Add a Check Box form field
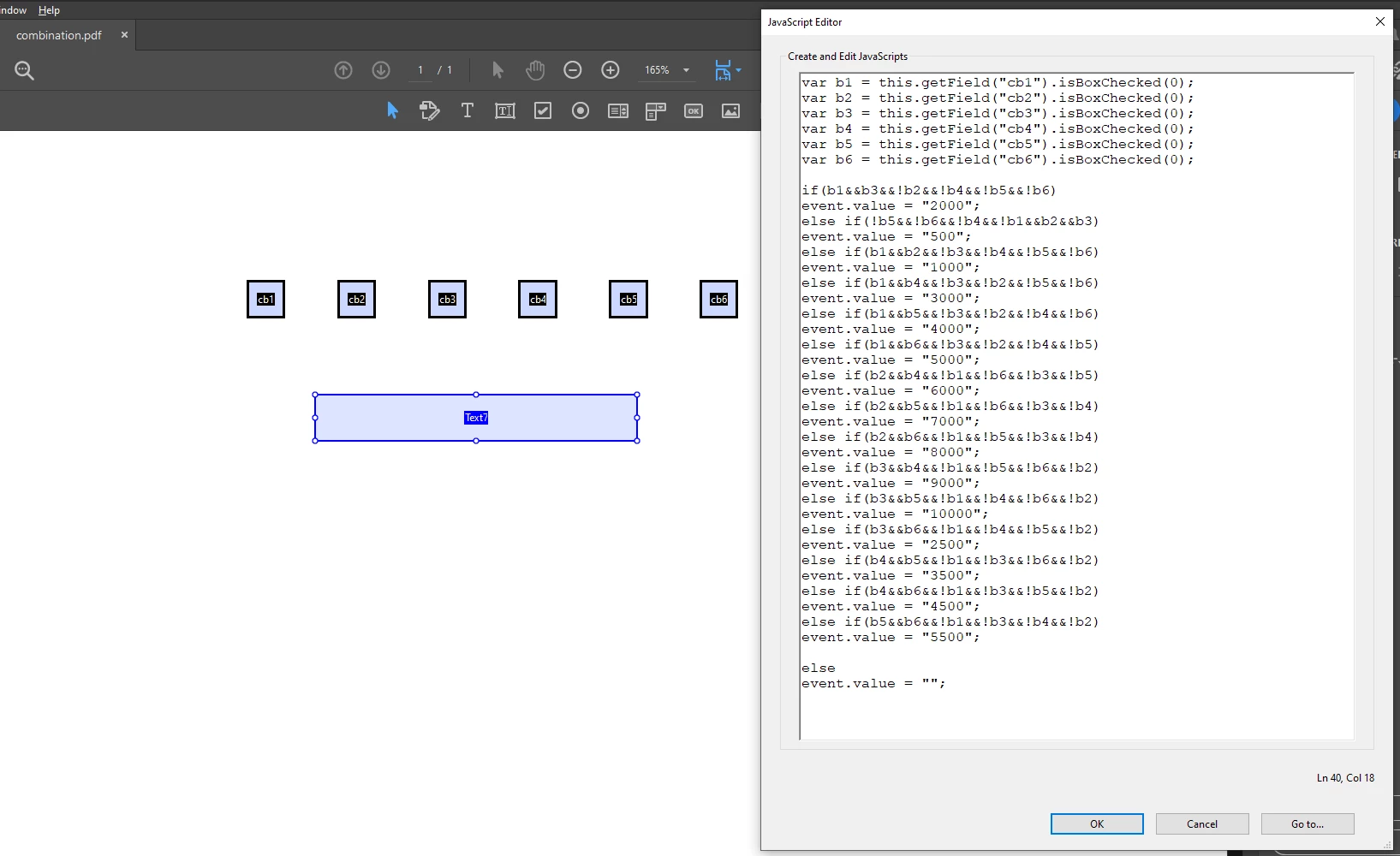This screenshot has height=856, width=1400. (x=543, y=110)
